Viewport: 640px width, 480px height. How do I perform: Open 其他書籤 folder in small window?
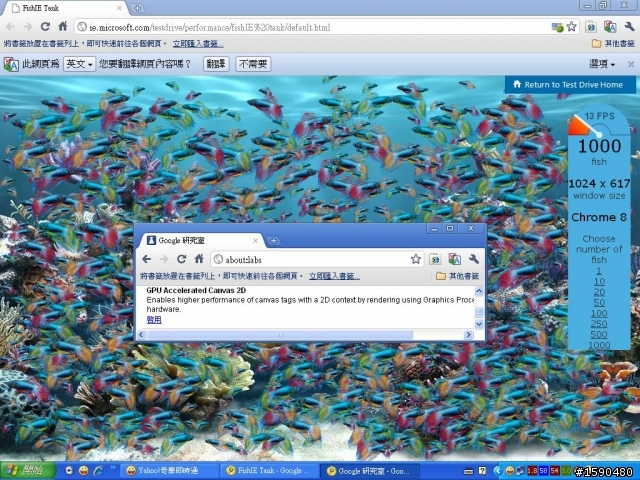(458, 276)
